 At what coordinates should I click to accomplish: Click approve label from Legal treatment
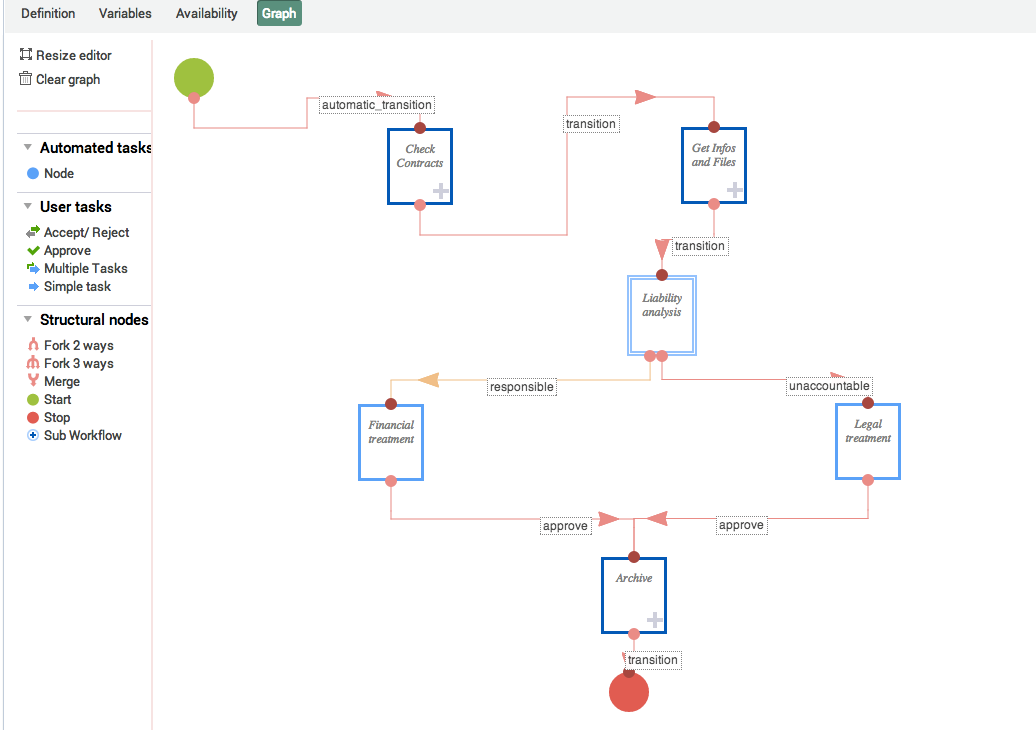coord(741,525)
